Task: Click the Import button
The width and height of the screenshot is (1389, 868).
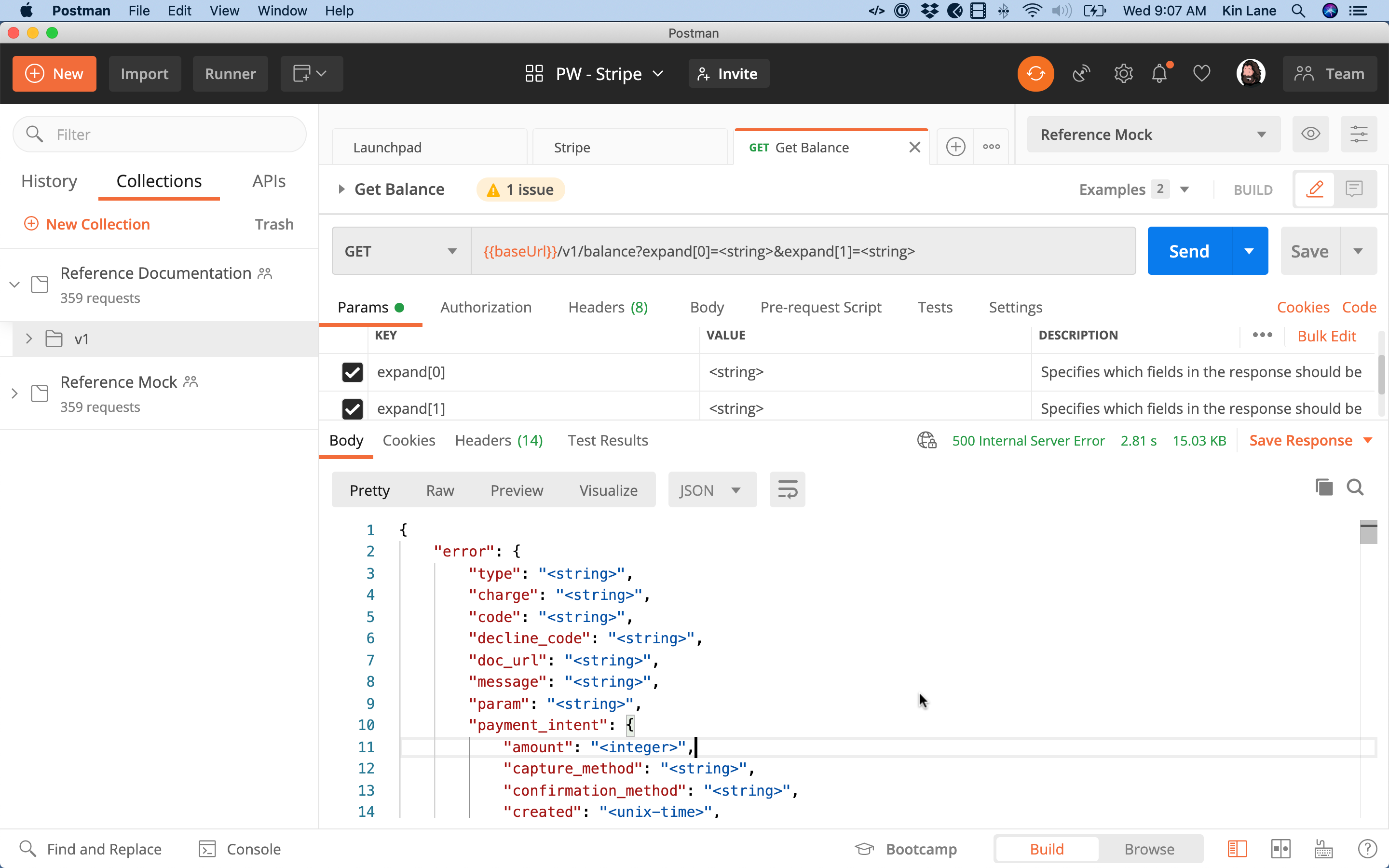Action: tap(144, 73)
